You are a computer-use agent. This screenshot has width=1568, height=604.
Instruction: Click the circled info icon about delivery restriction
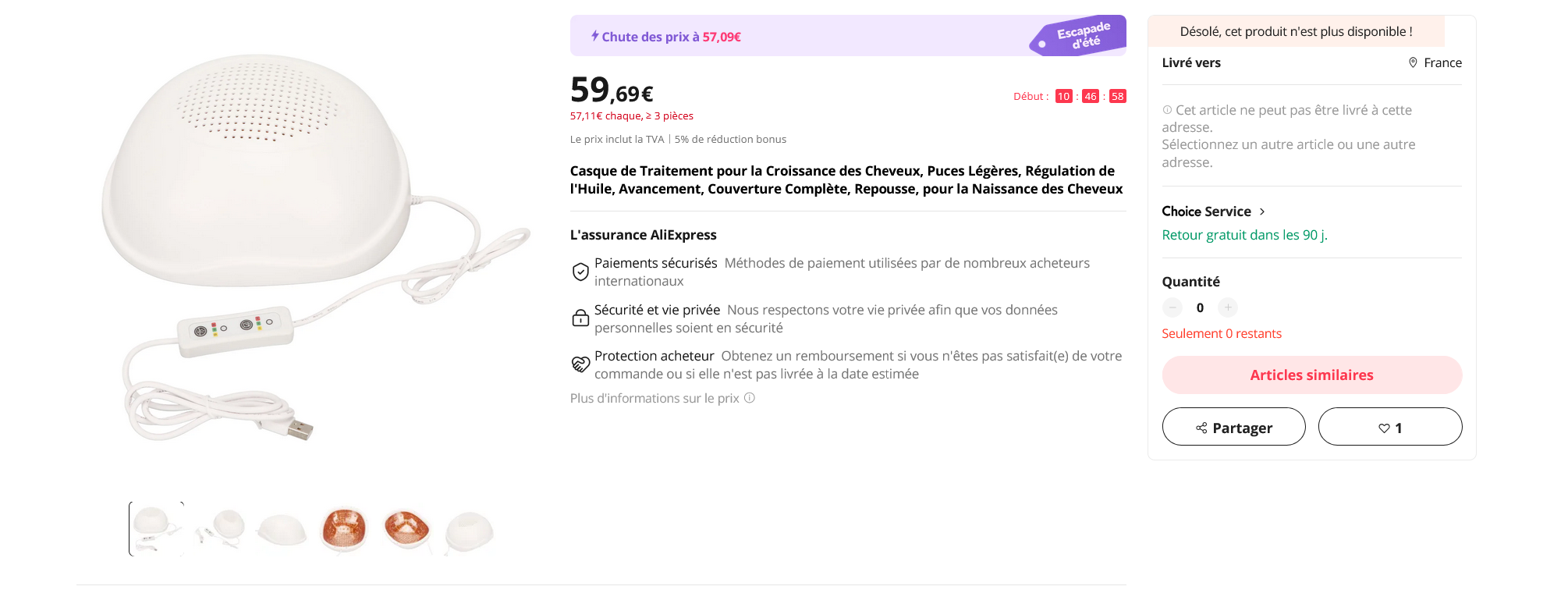tap(1169, 109)
